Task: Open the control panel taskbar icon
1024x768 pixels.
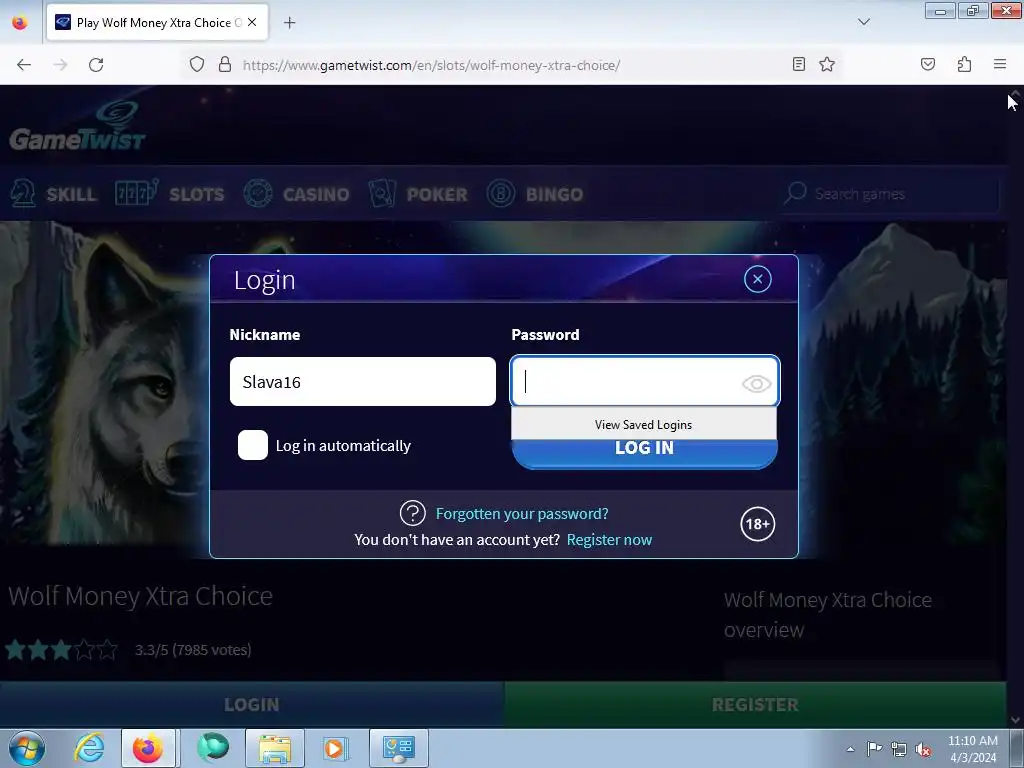Action: pos(398,748)
